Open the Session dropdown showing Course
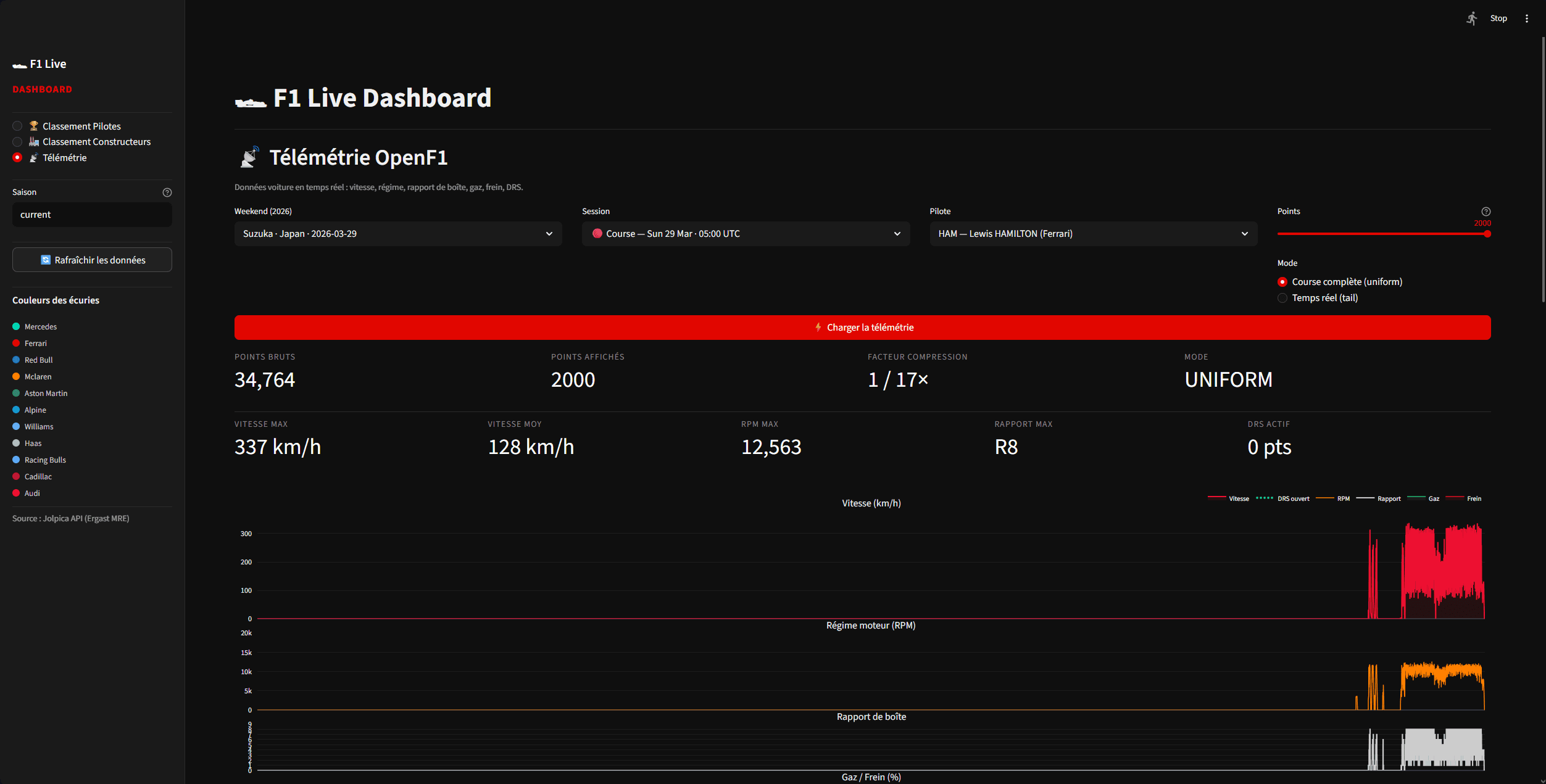1546x784 pixels. click(745, 234)
